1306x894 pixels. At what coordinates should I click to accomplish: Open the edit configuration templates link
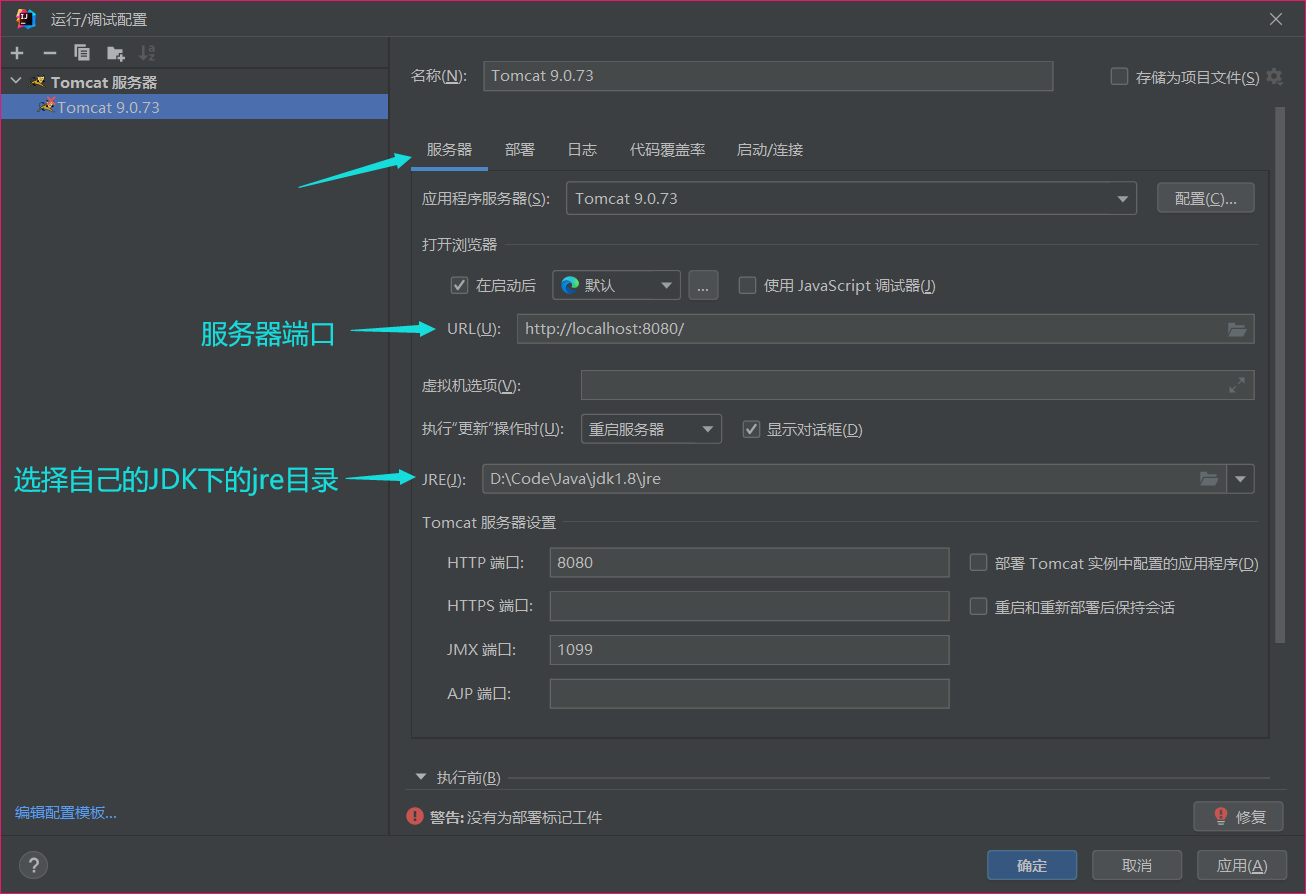click(x=66, y=812)
